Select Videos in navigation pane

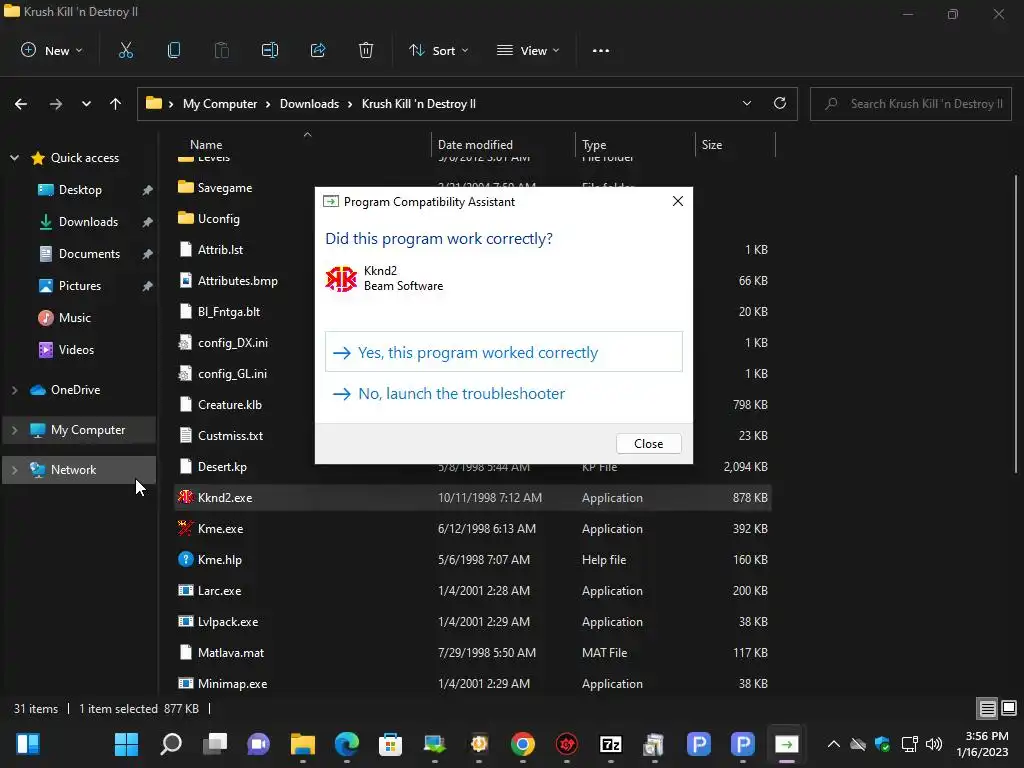[76, 350]
